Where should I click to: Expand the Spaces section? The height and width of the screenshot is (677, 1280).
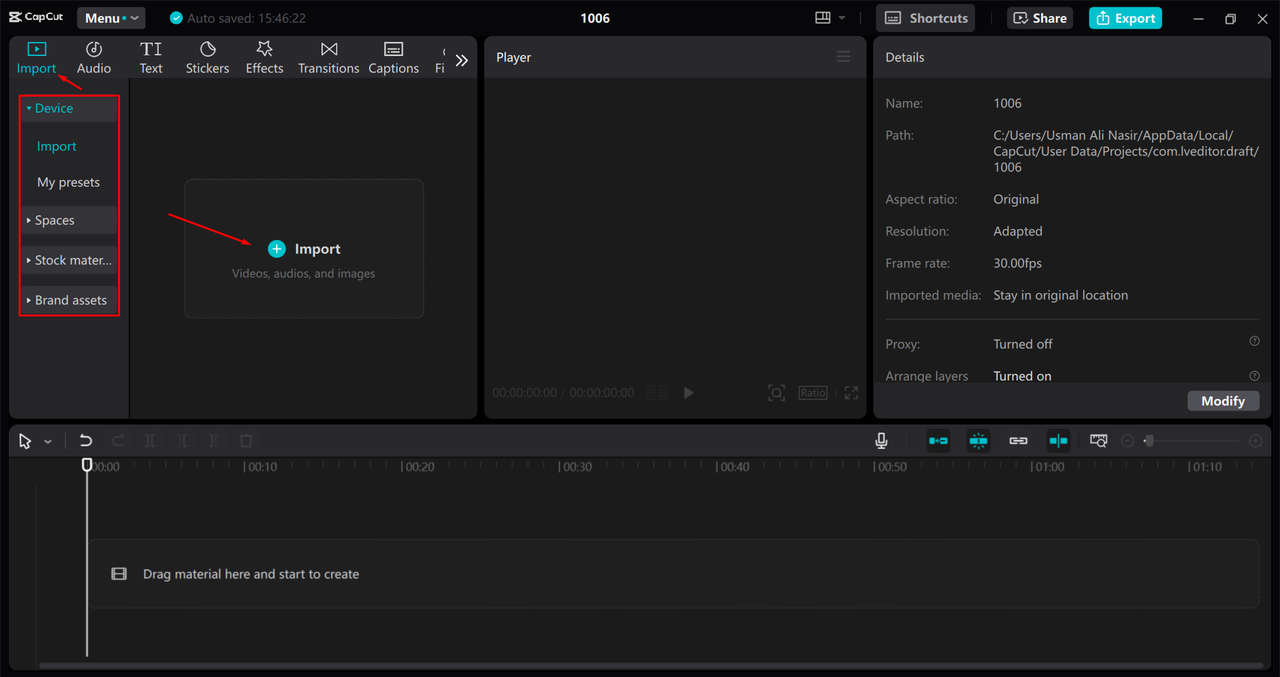click(69, 220)
